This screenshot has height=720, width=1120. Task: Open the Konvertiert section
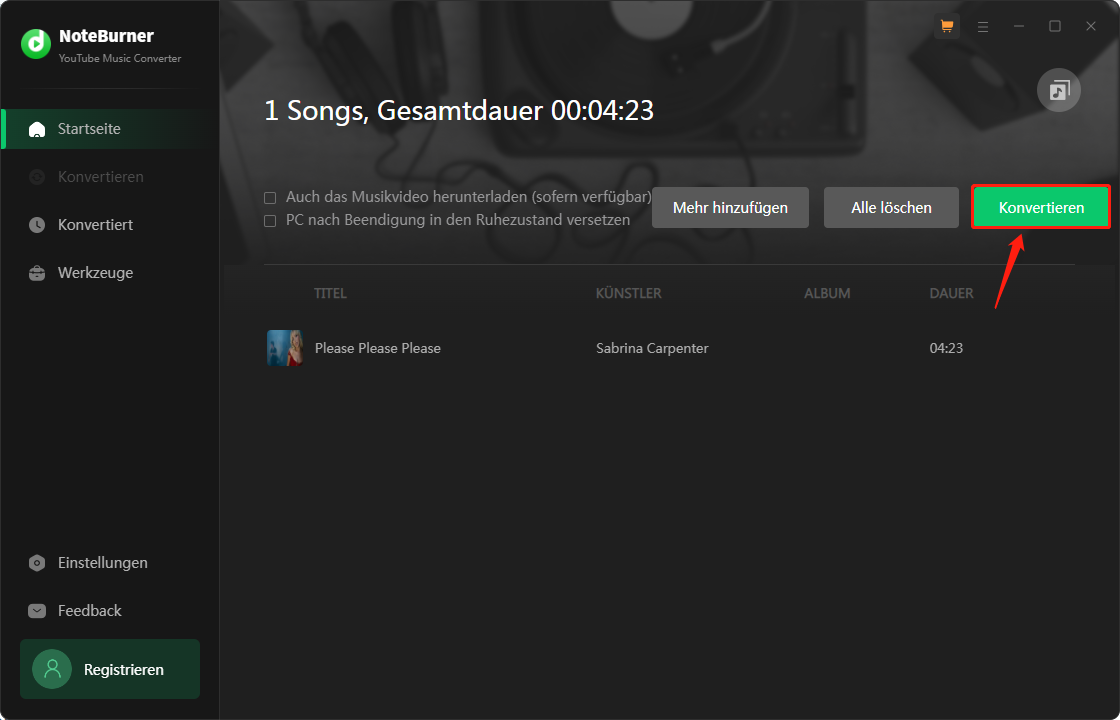tap(111, 225)
